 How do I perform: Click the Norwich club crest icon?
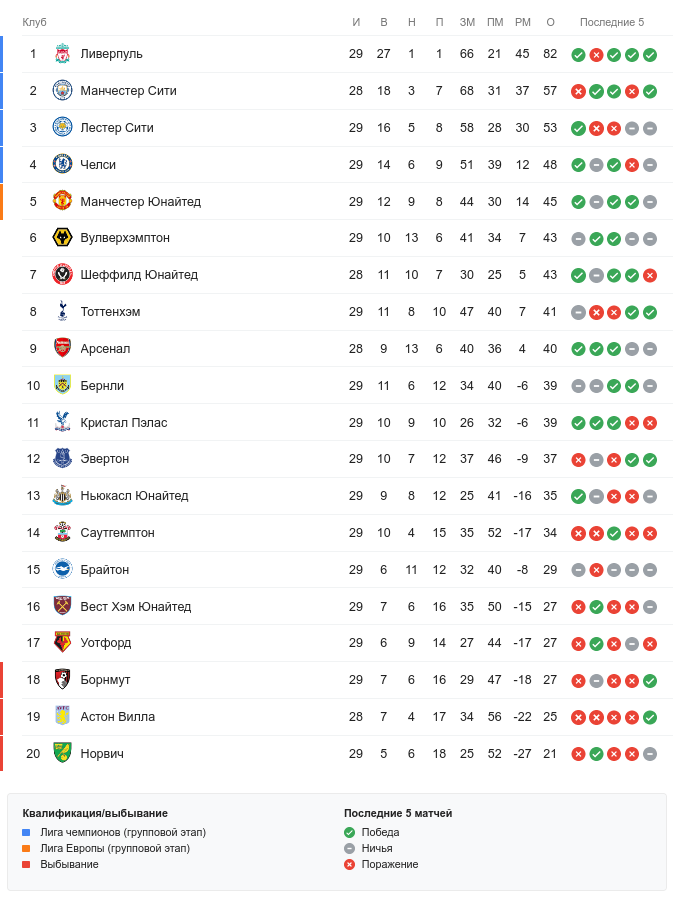(x=62, y=754)
